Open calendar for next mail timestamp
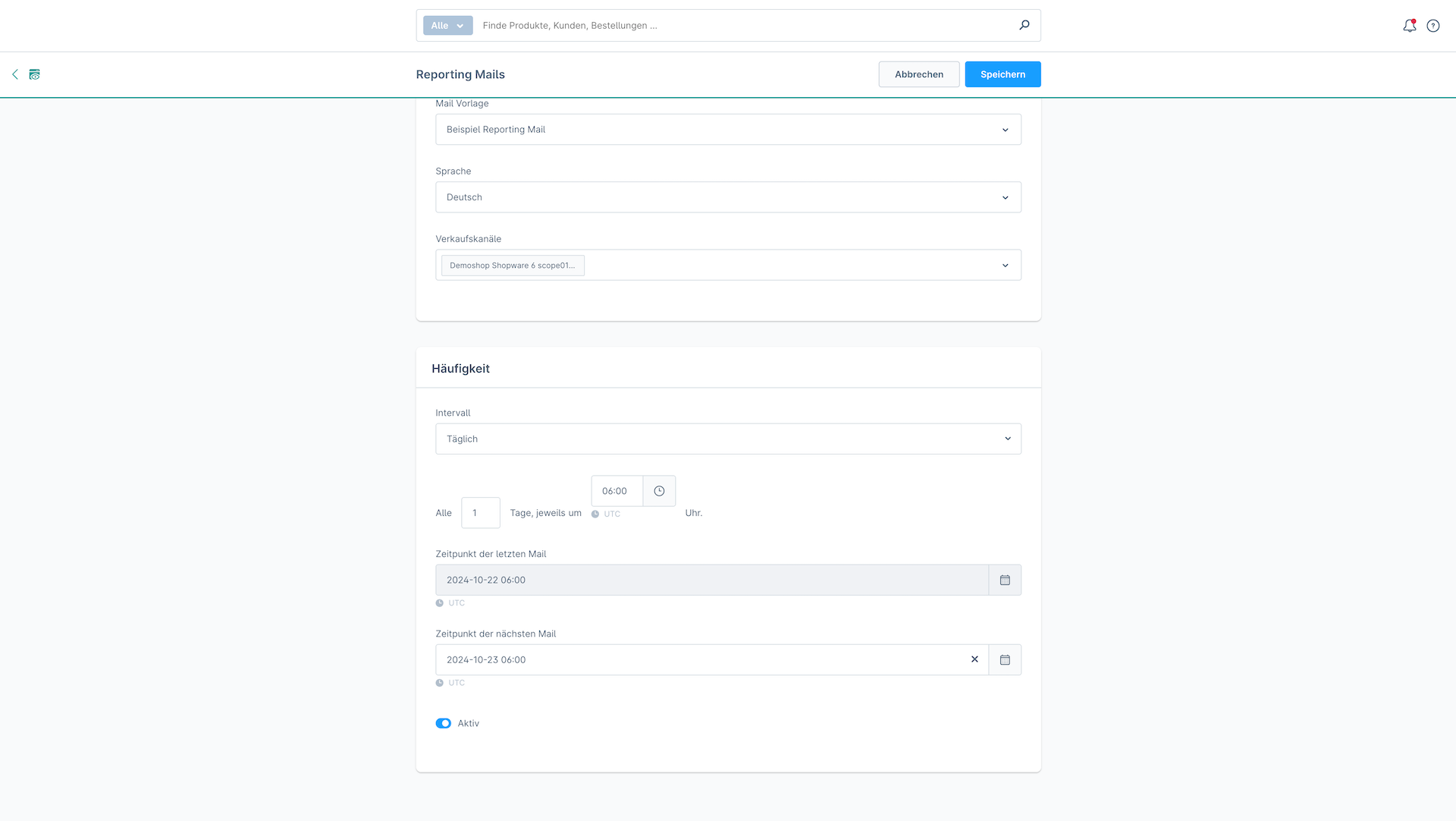 [1005, 659]
